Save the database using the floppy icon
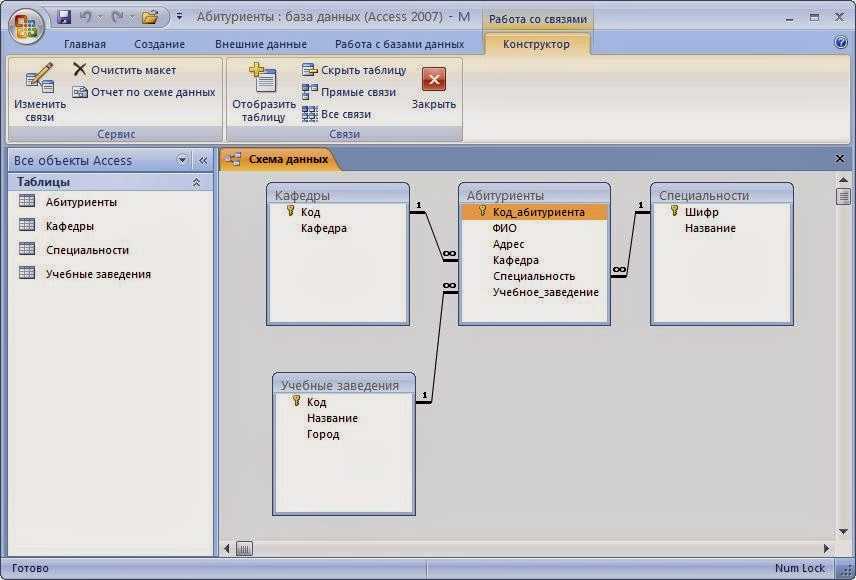The width and height of the screenshot is (856, 580). pyautogui.click(x=64, y=17)
